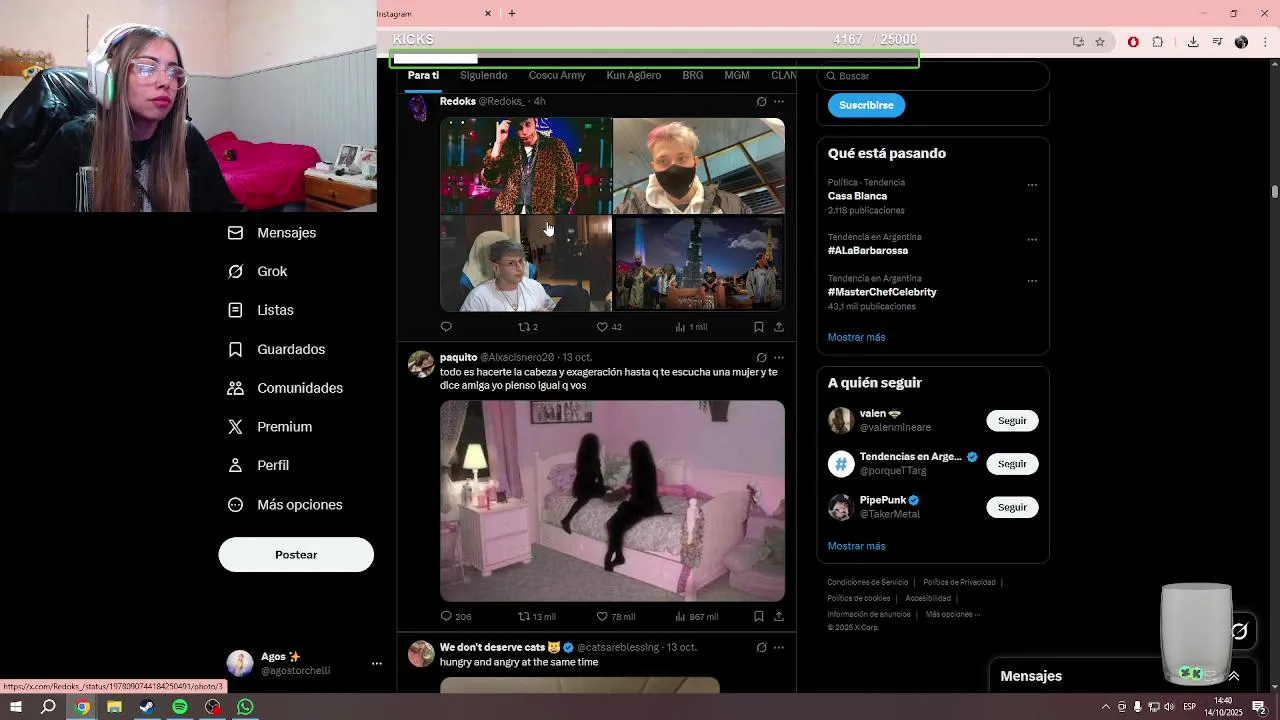1280x720 pixels.
Task: Repost the Redoks post with 2 reposts
Action: [528, 327]
